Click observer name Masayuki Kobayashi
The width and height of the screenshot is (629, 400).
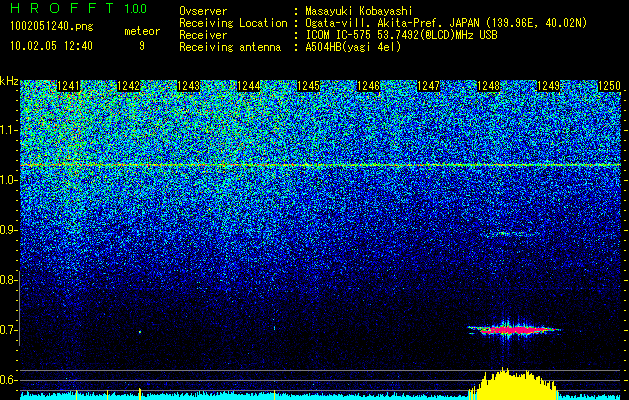pyautogui.click(x=358, y=11)
